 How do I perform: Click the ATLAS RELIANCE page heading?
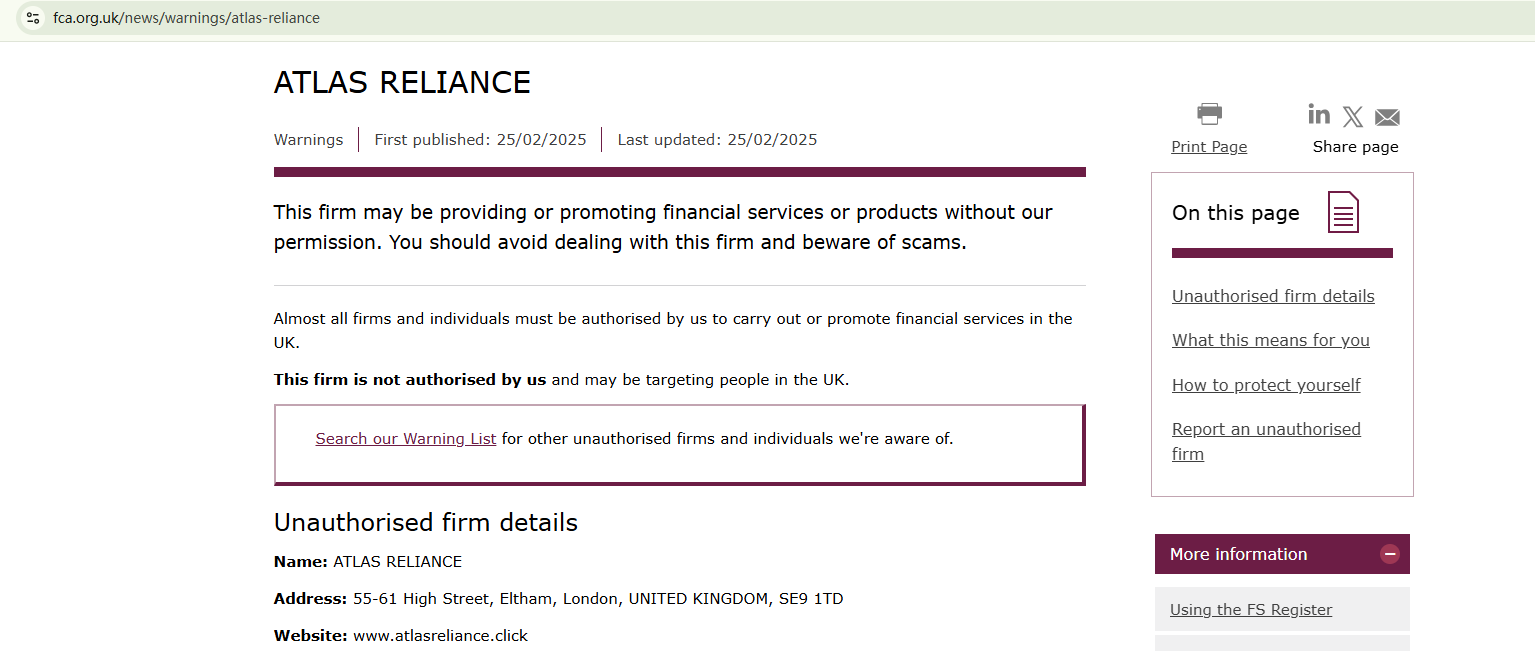(402, 82)
